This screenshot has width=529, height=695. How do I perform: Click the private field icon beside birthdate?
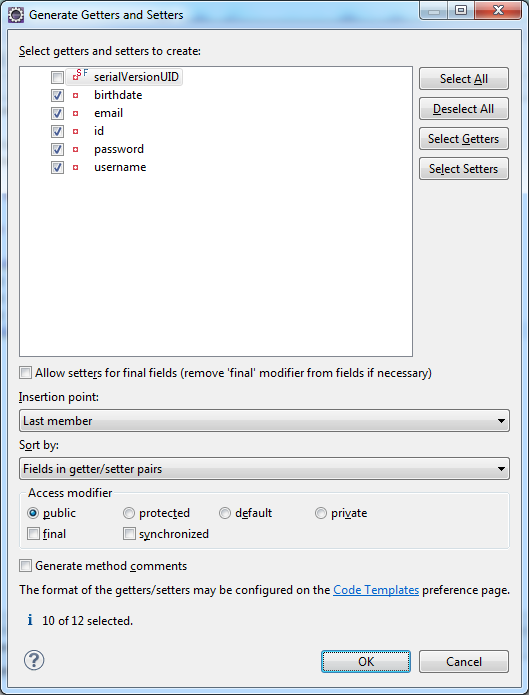[x=75, y=95]
